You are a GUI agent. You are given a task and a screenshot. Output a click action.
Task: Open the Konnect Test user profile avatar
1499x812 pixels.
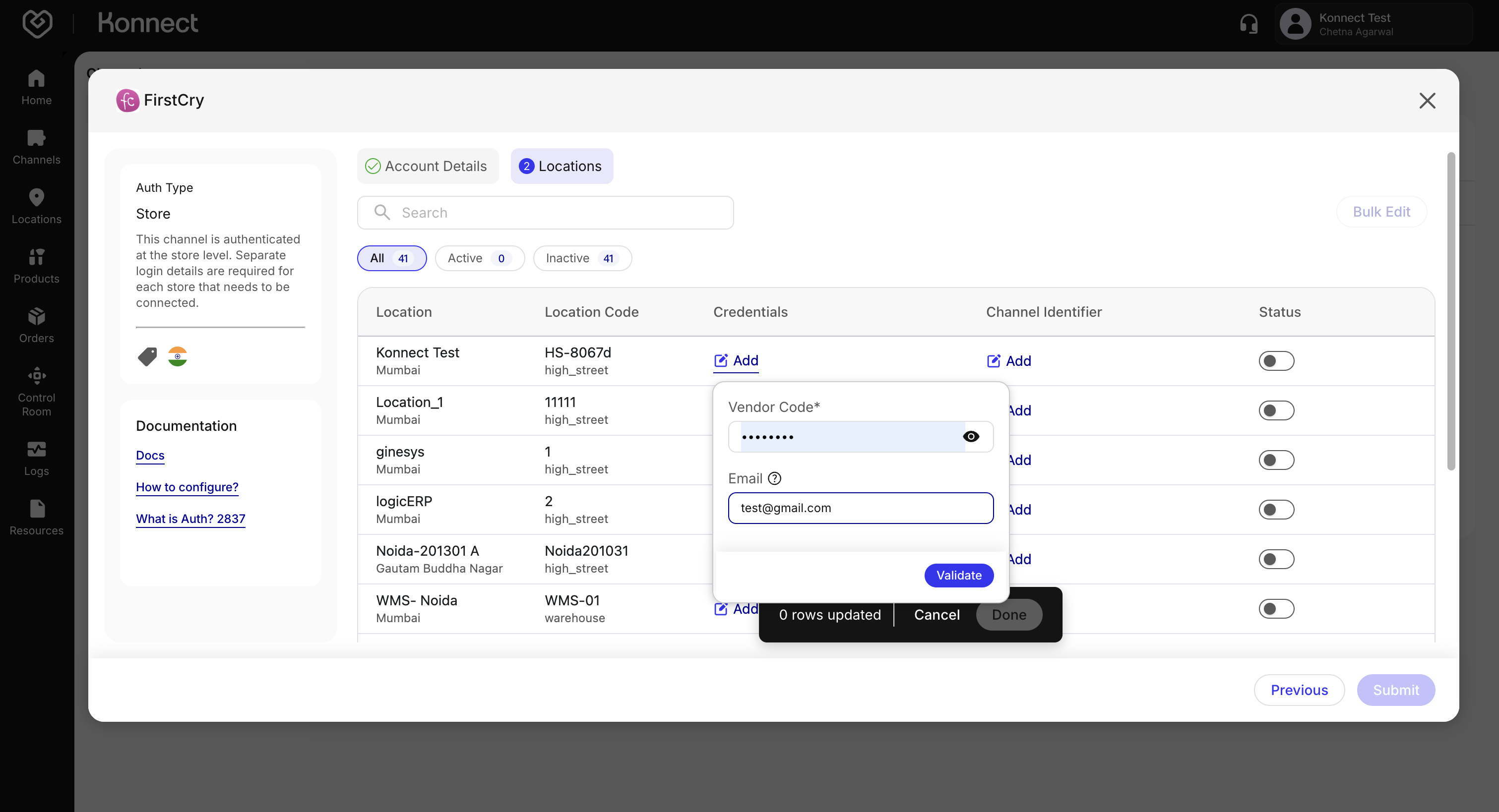(x=1295, y=24)
